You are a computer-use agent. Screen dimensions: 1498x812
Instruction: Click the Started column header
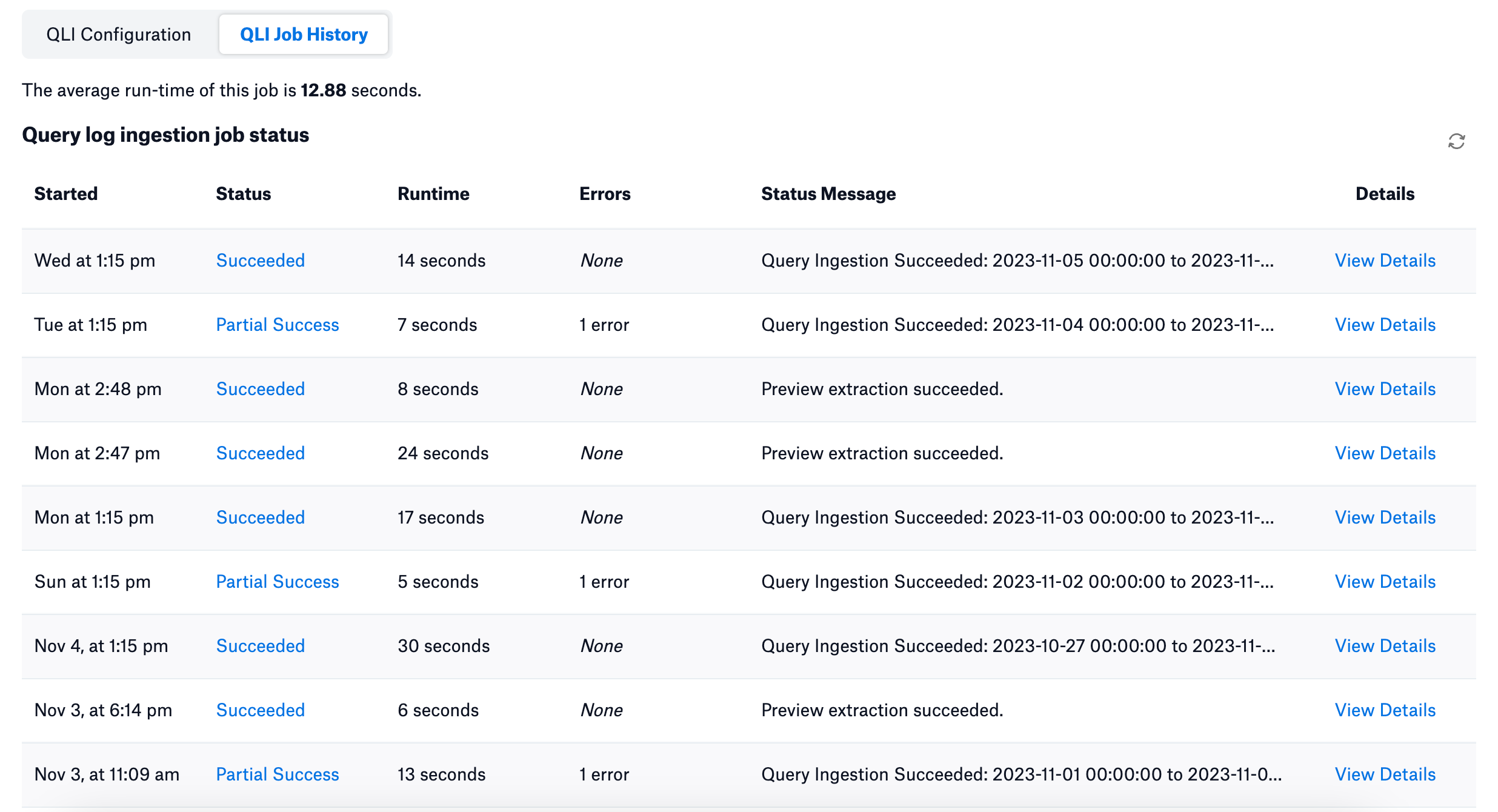pos(66,194)
